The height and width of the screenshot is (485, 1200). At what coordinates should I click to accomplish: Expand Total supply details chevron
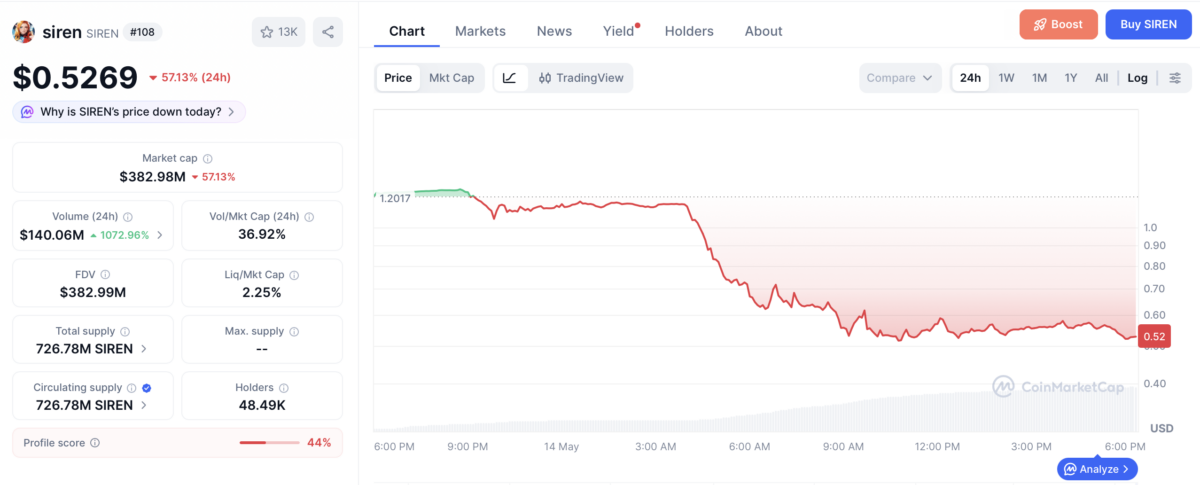click(143, 349)
